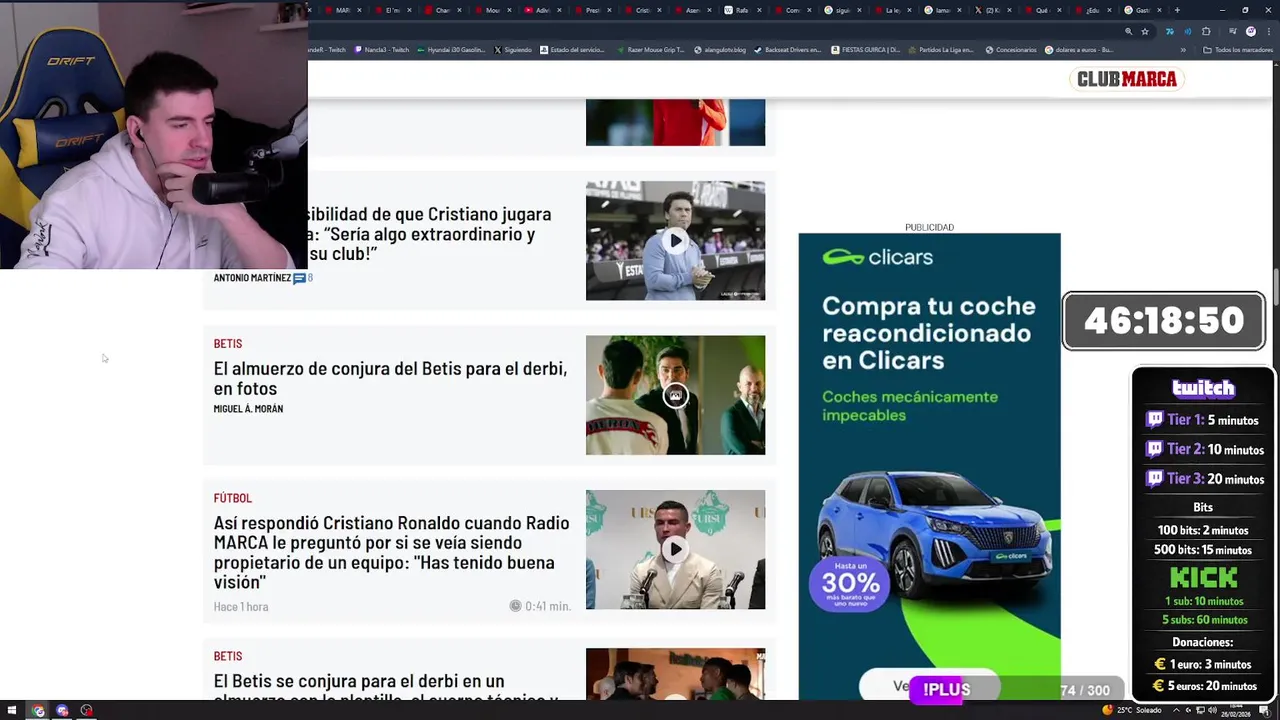The width and height of the screenshot is (1280, 720).
Task: Open the taskbar clock and date
Action: tap(1237, 711)
